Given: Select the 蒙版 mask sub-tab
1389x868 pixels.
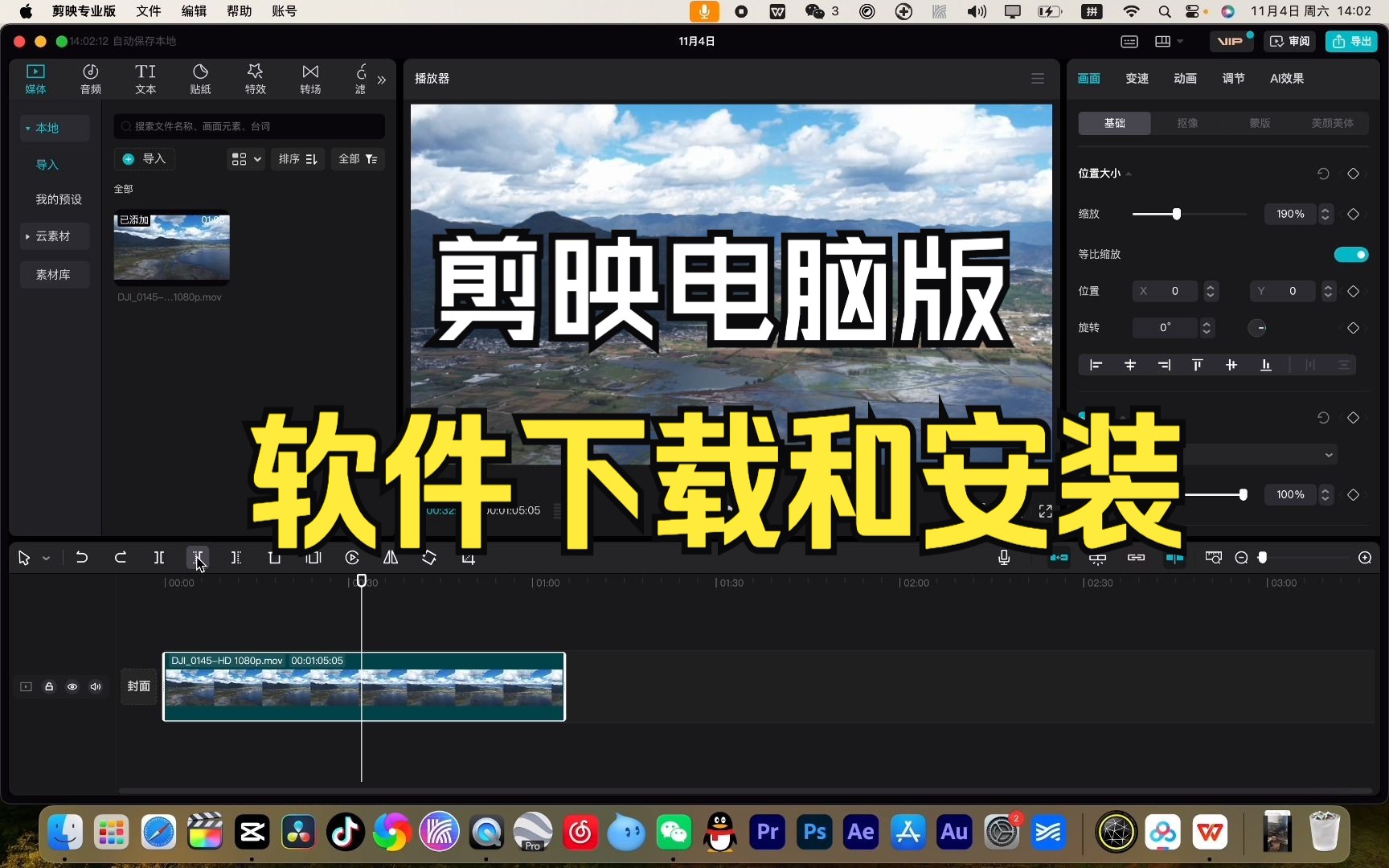Looking at the screenshot, I should click(x=1260, y=123).
